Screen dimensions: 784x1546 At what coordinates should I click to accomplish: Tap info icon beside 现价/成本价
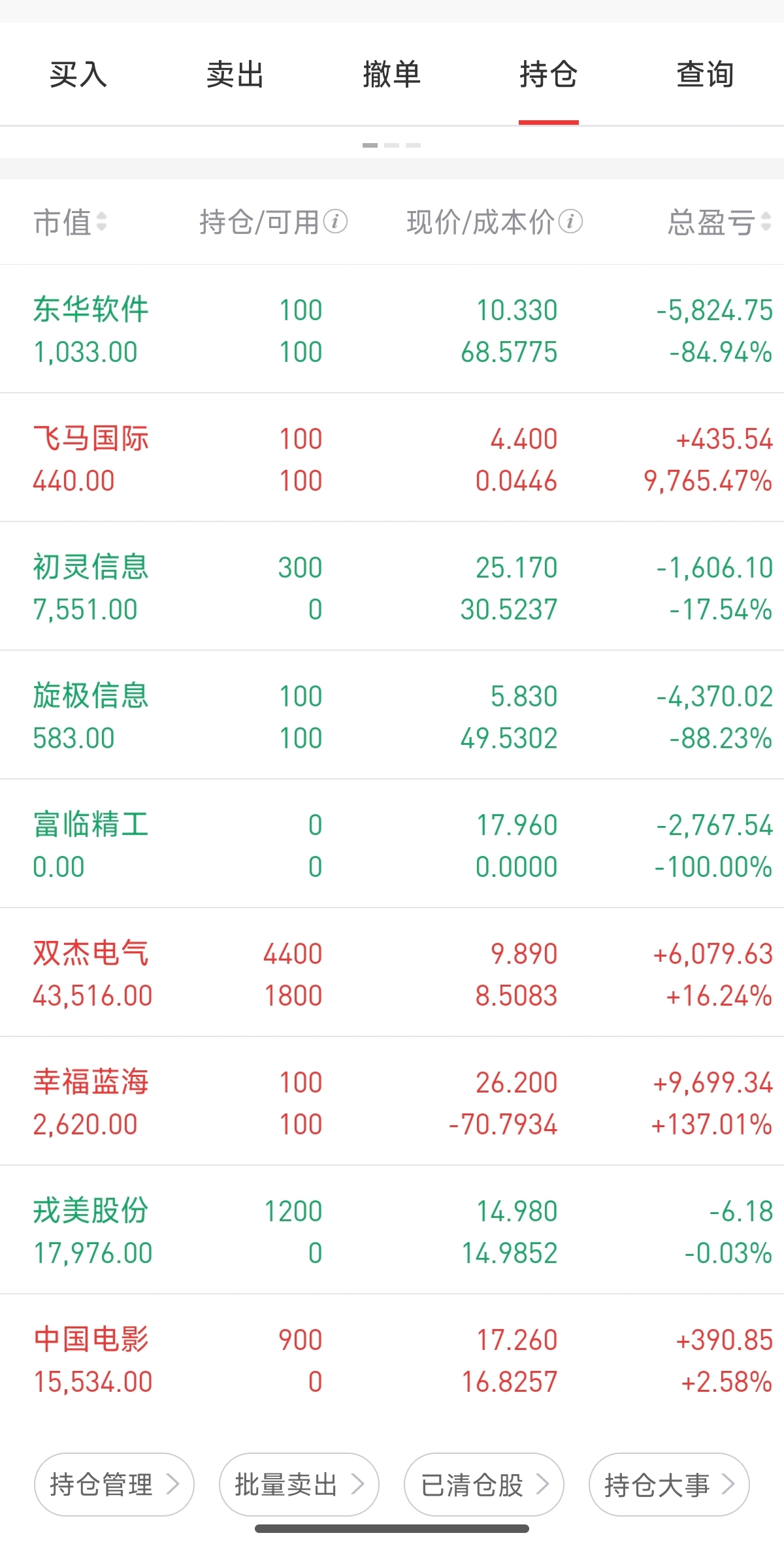(570, 222)
